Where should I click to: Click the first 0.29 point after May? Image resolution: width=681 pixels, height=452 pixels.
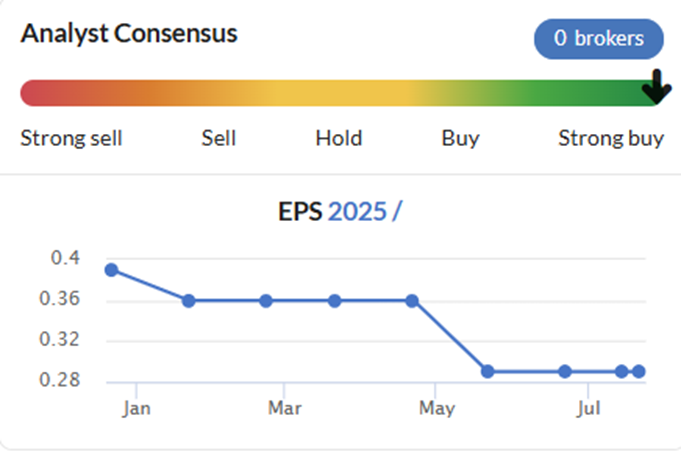point(488,371)
